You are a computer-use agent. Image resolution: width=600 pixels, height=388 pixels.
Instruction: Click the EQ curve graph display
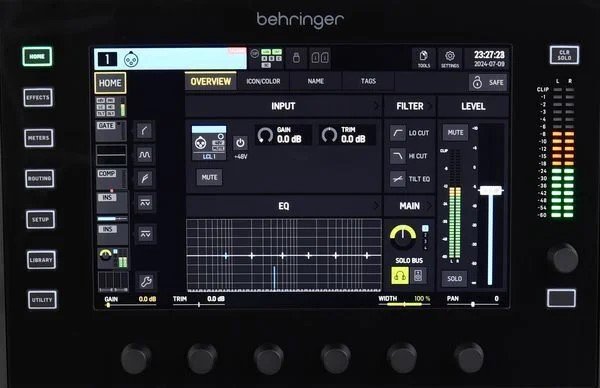pyautogui.click(x=284, y=255)
